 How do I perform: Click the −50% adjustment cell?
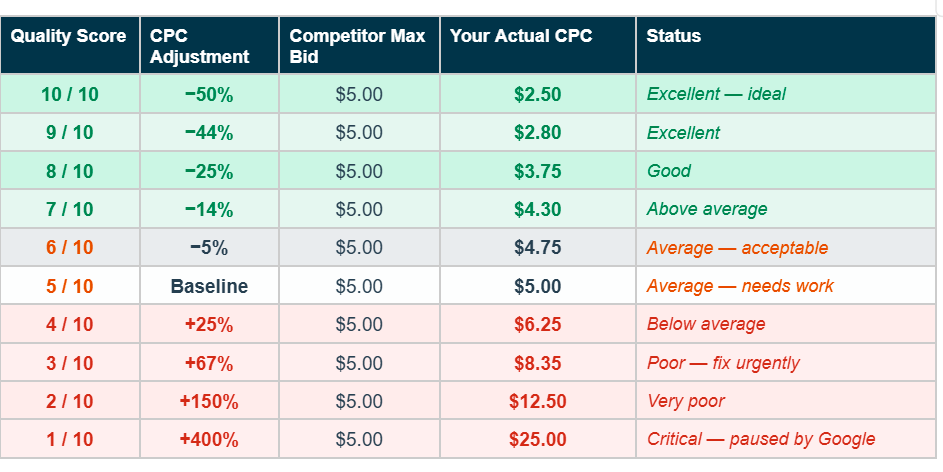coord(209,94)
